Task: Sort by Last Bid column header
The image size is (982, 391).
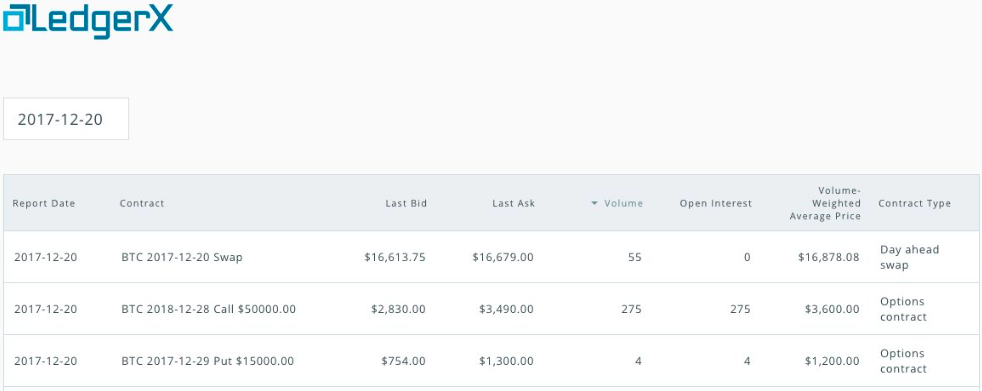Action: (406, 203)
